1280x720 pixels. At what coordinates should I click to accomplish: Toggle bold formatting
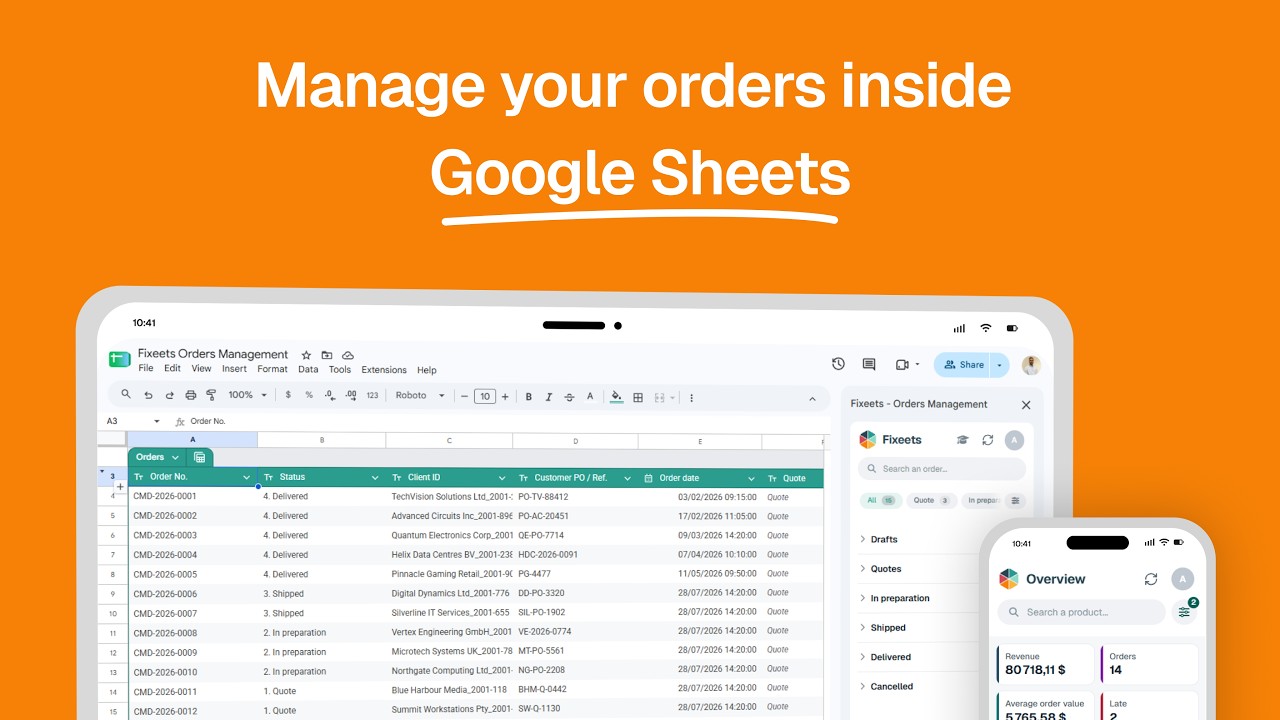[x=528, y=397]
